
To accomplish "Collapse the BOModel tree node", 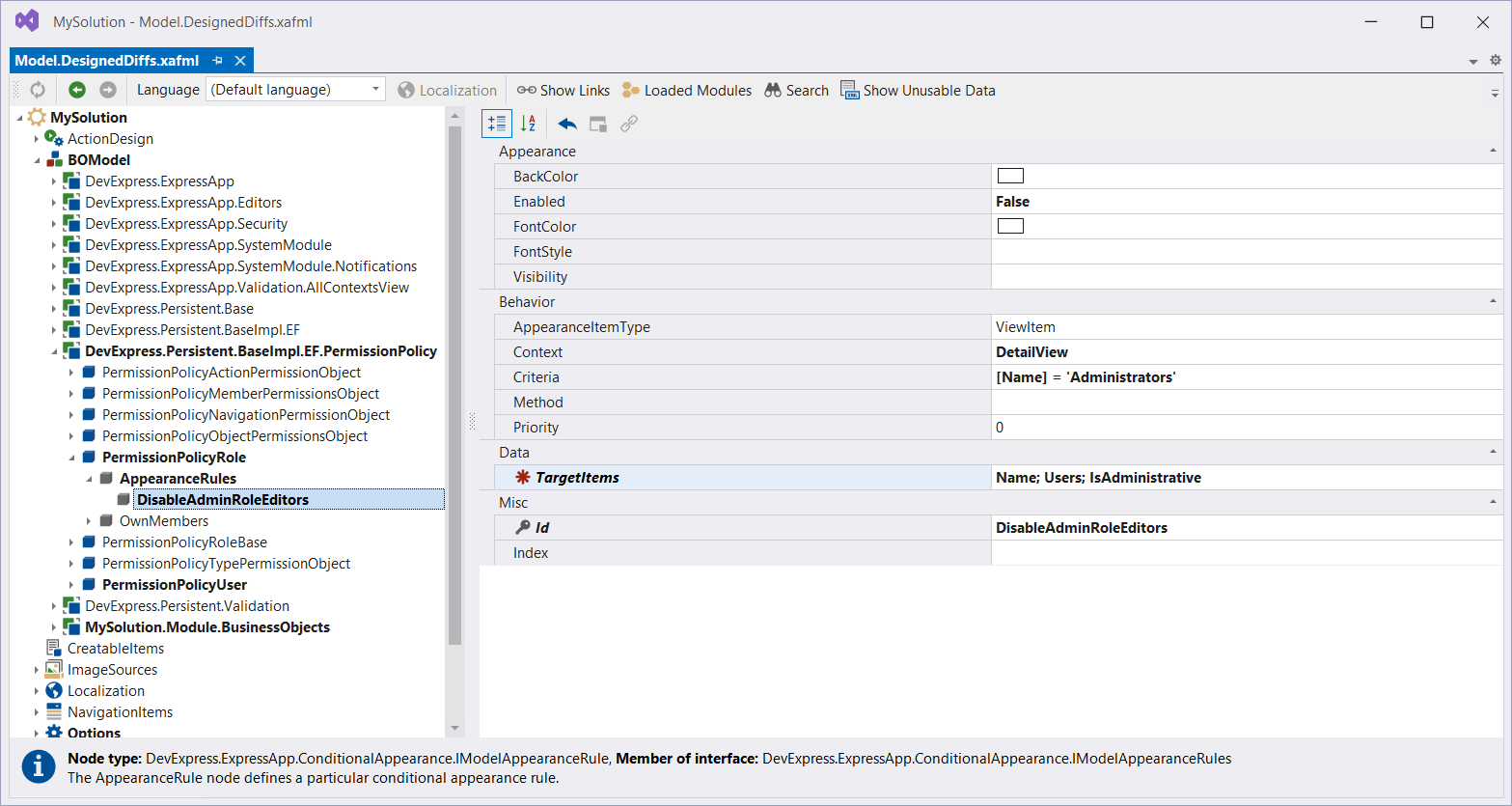I will point(37,160).
